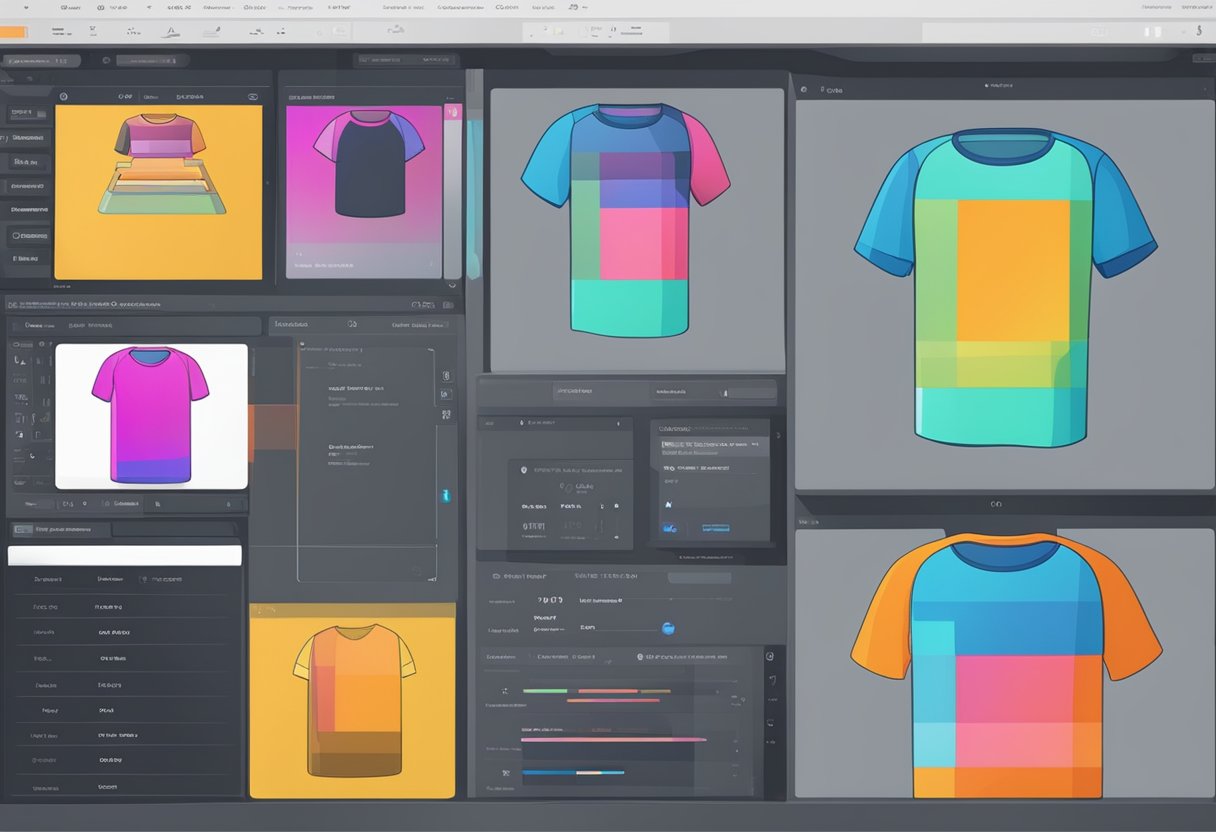Click the blue underlined link in the properties dialog
The image size is (1216, 832).
pos(717,526)
